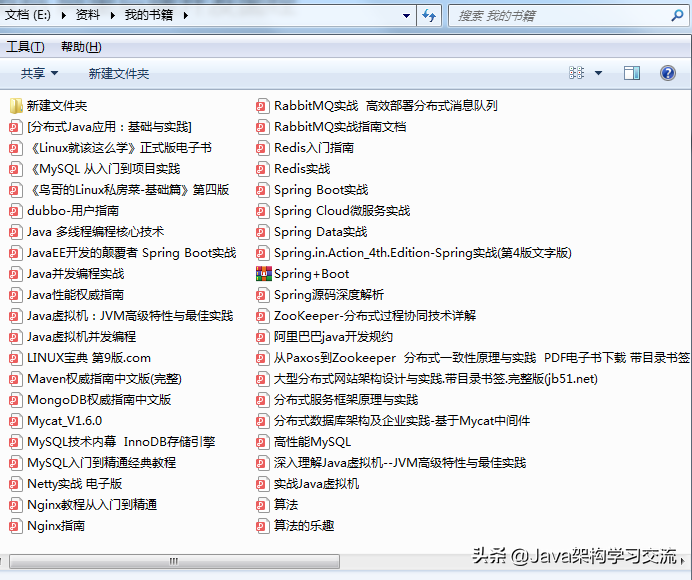
Task: Click the horizontal scrollbar thumb
Action: [174, 561]
